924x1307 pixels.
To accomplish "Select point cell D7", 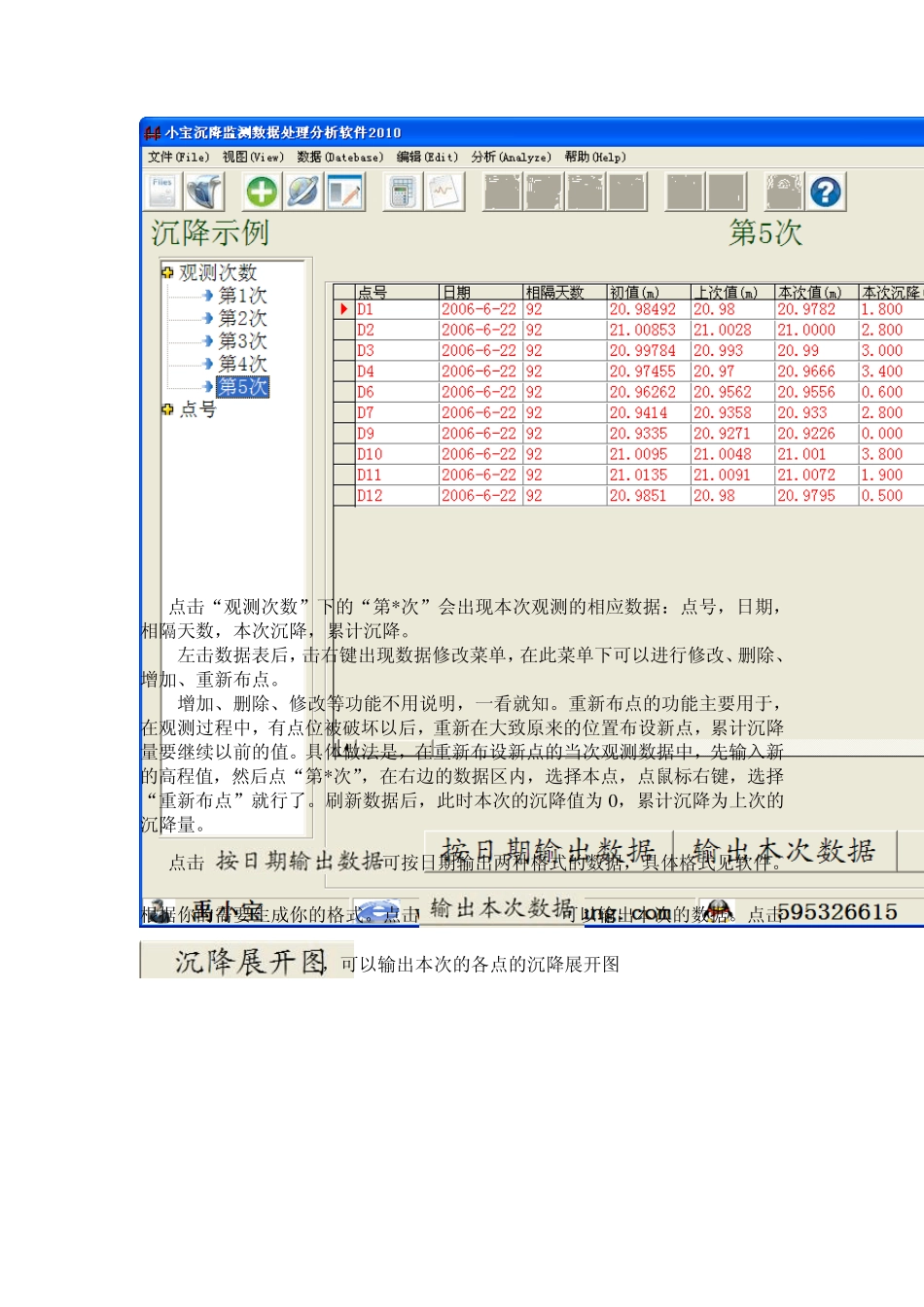I will tap(397, 413).
